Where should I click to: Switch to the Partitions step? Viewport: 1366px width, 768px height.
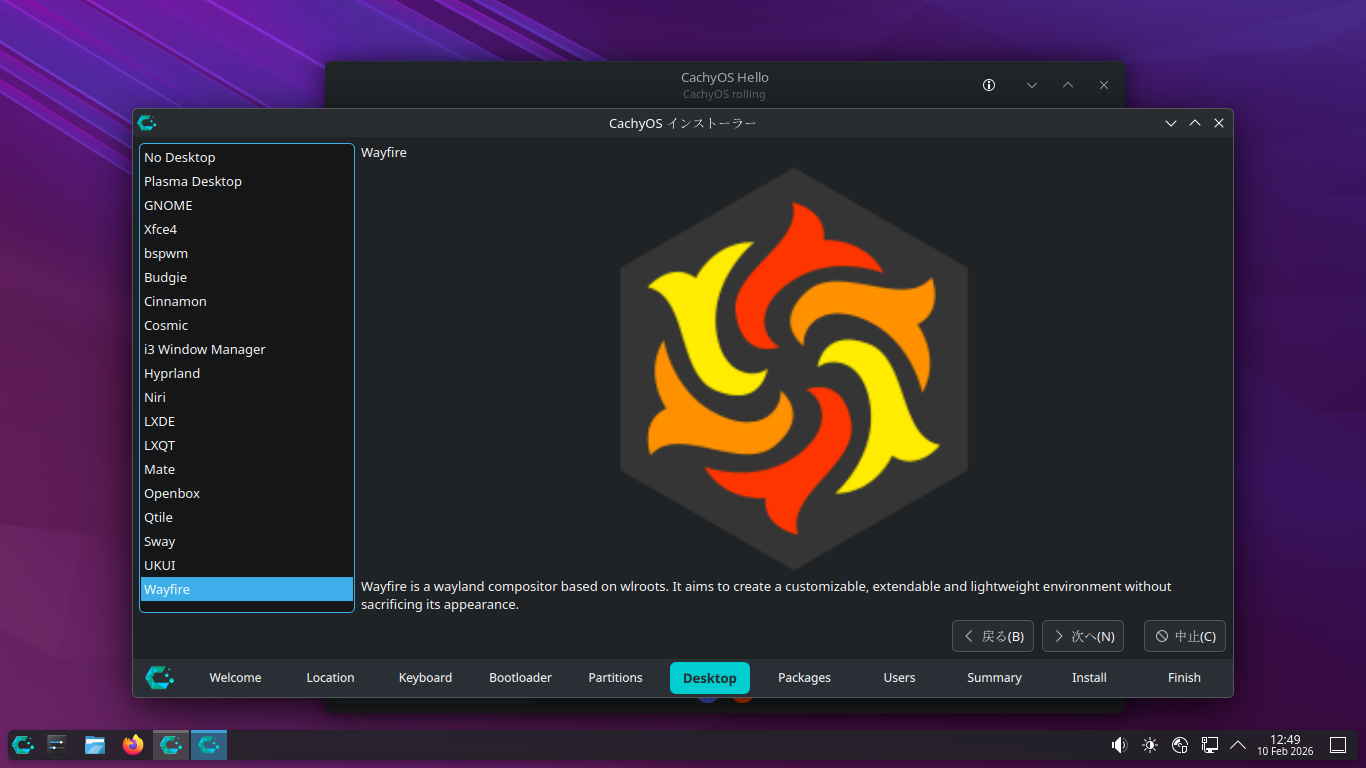coord(615,678)
